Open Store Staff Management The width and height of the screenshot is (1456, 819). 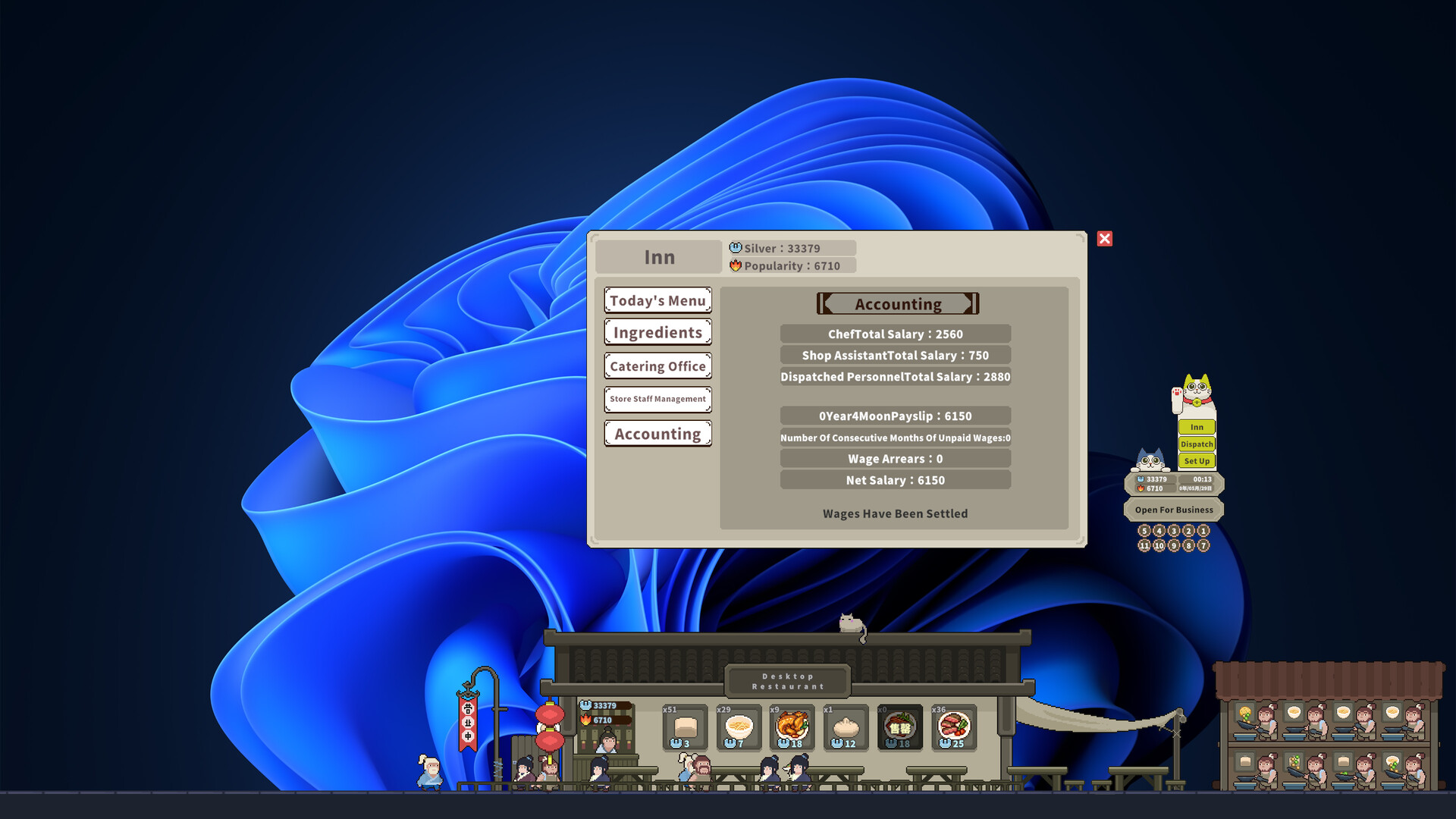coord(657,399)
